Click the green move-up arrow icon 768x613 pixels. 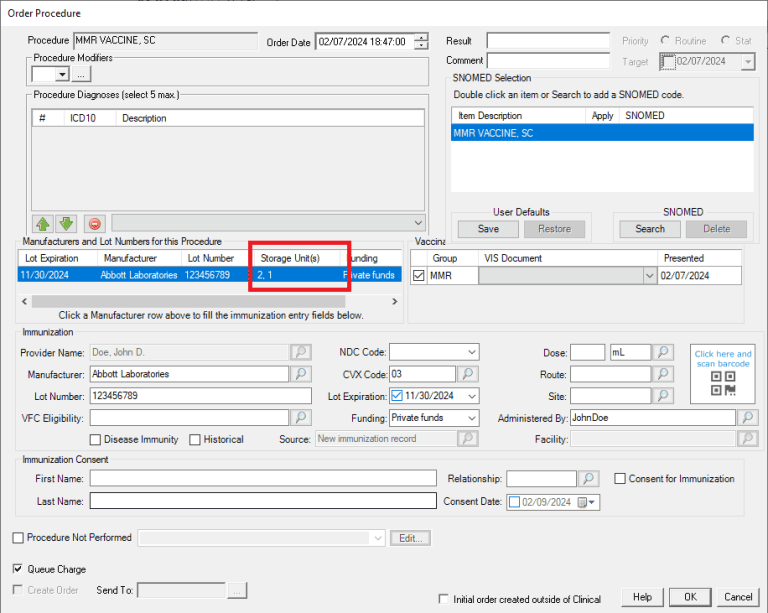point(42,223)
